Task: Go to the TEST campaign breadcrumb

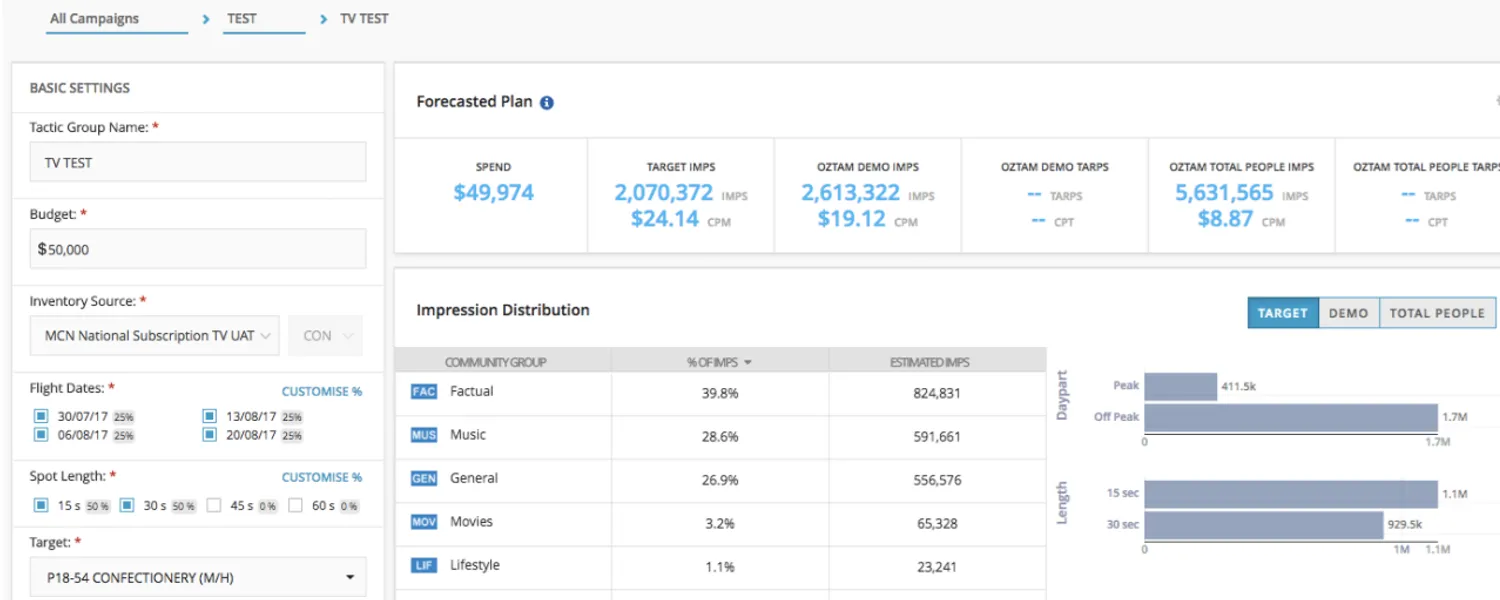Action: coord(242,18)
